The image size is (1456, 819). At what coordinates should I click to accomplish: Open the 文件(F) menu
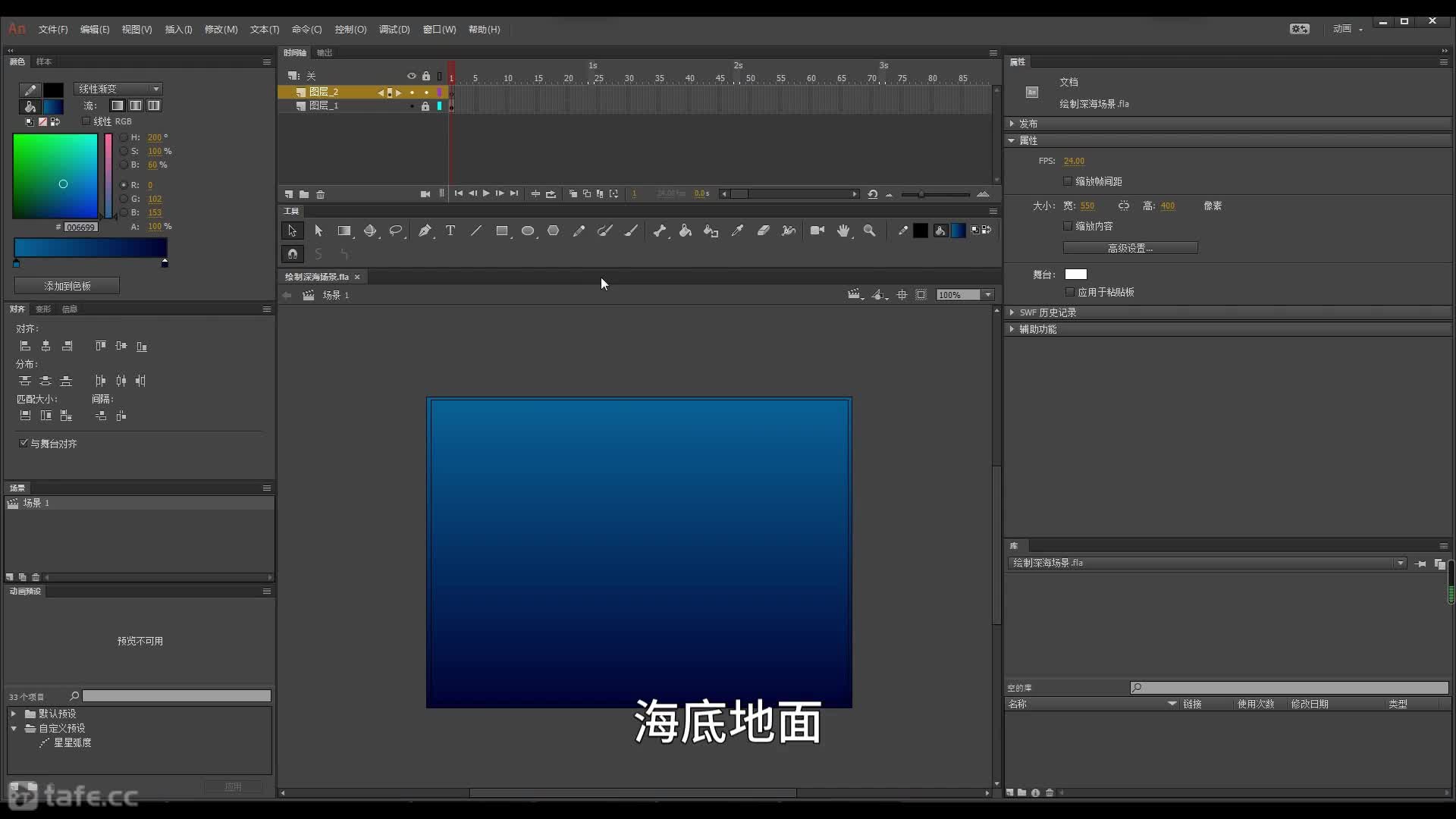(x=53, y=30)
